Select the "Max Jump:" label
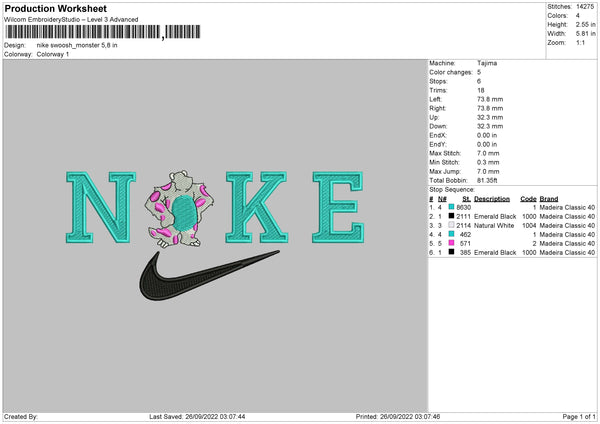600x424 pixels. point(445,171)
